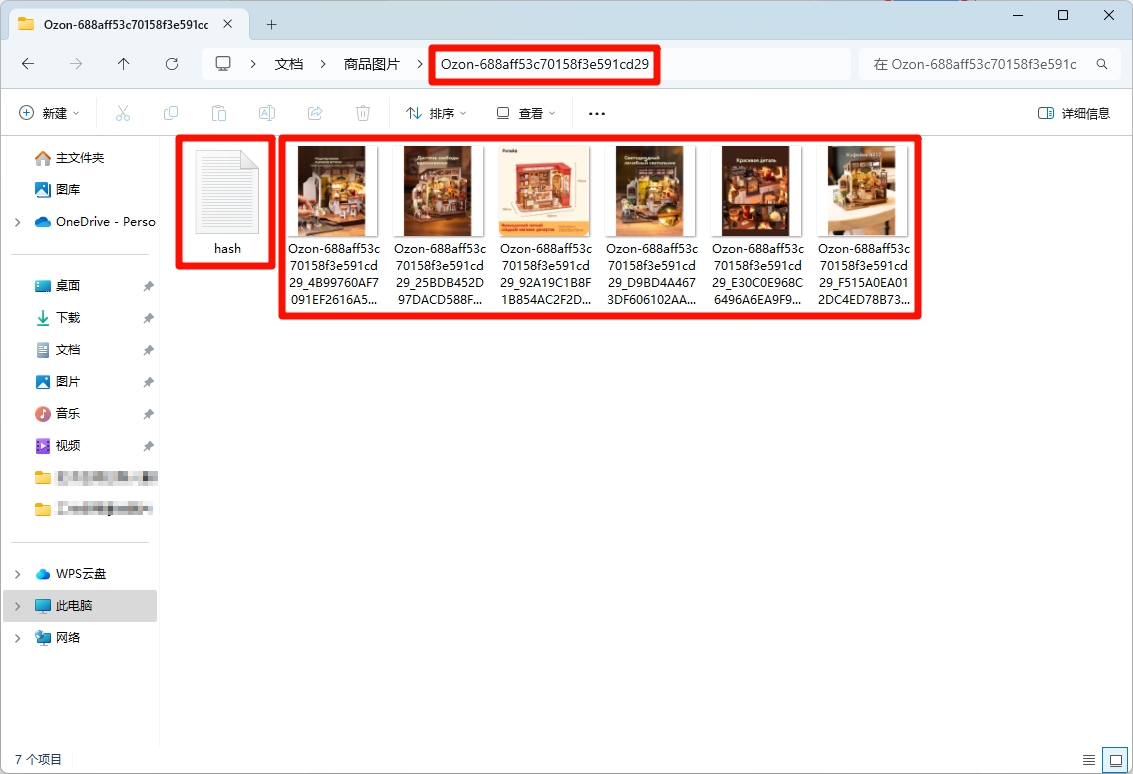Click the share icon in toolbar
Image resolution: width=1133 pixels, height=774 pixels.
tap(315, 114)
